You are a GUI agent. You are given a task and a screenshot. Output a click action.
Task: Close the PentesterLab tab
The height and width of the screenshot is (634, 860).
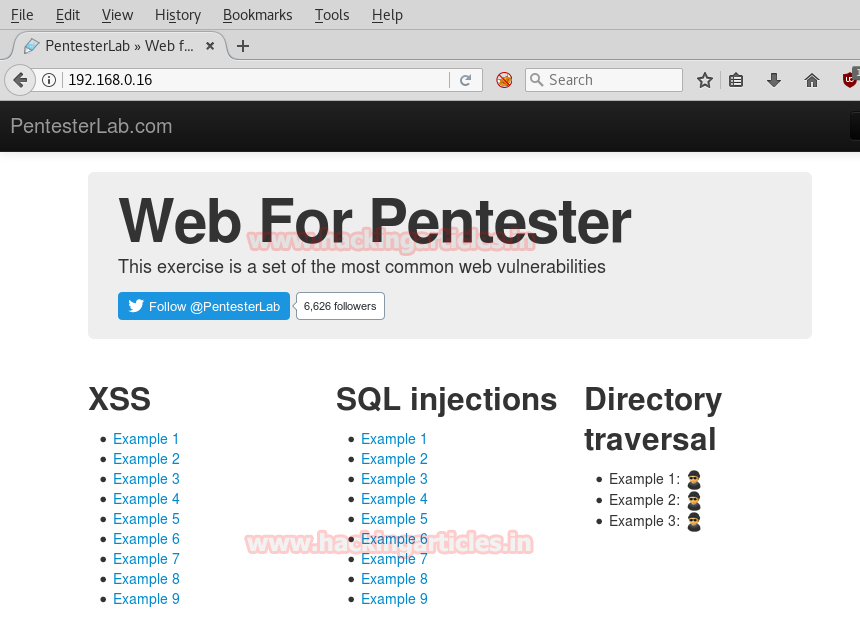tap(210, 46)
